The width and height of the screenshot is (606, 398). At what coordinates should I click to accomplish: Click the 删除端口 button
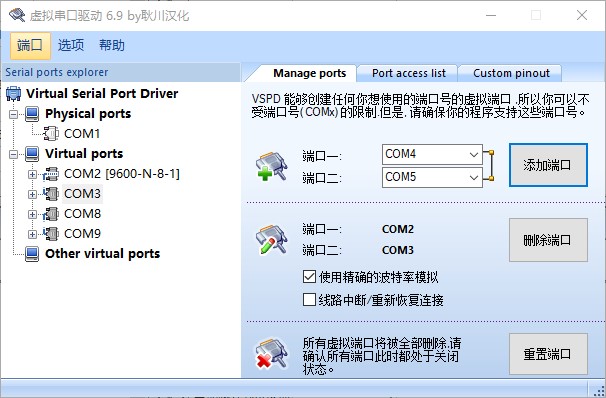point(548,240)
